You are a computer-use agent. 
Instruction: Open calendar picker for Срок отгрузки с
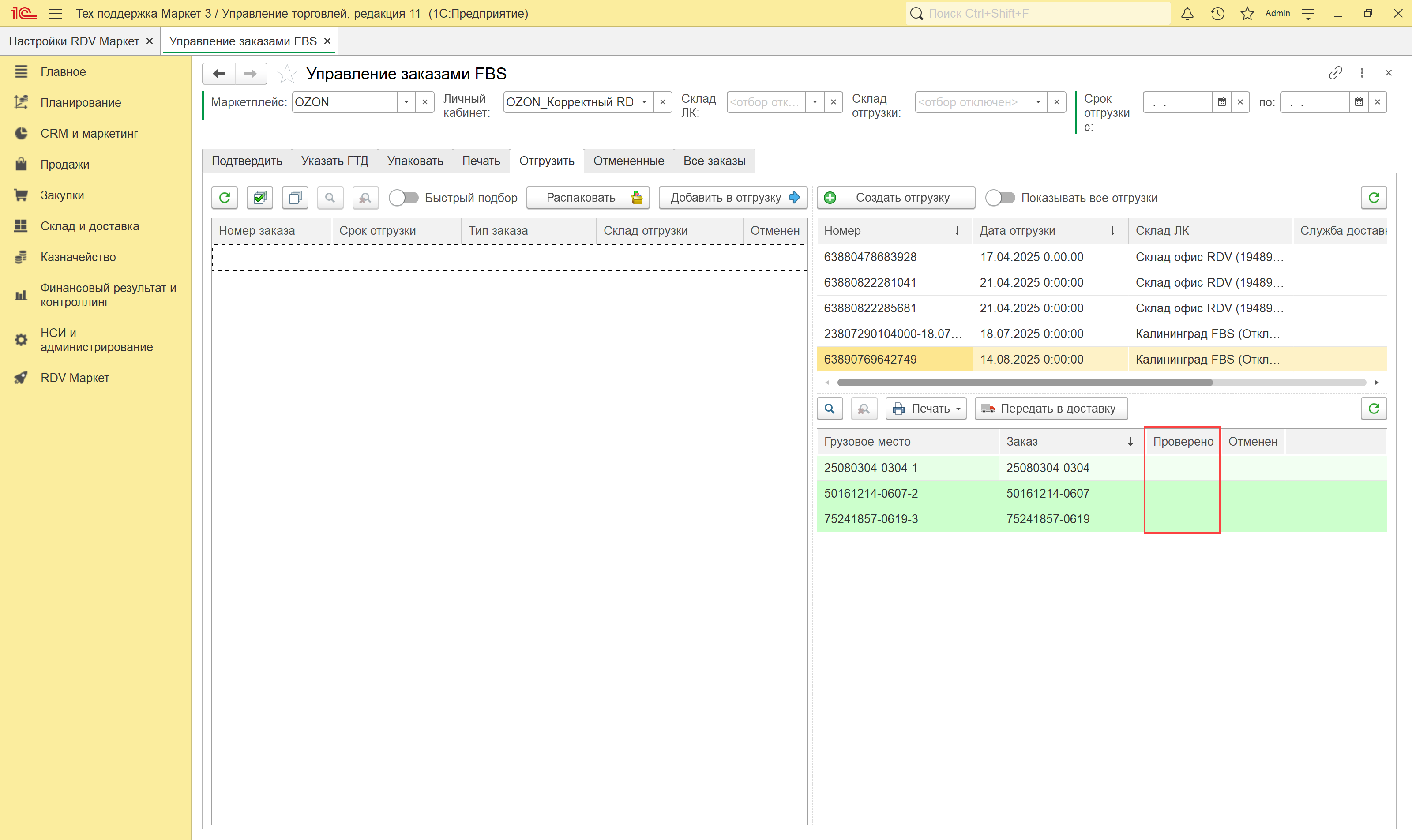tap(1221, 102)
